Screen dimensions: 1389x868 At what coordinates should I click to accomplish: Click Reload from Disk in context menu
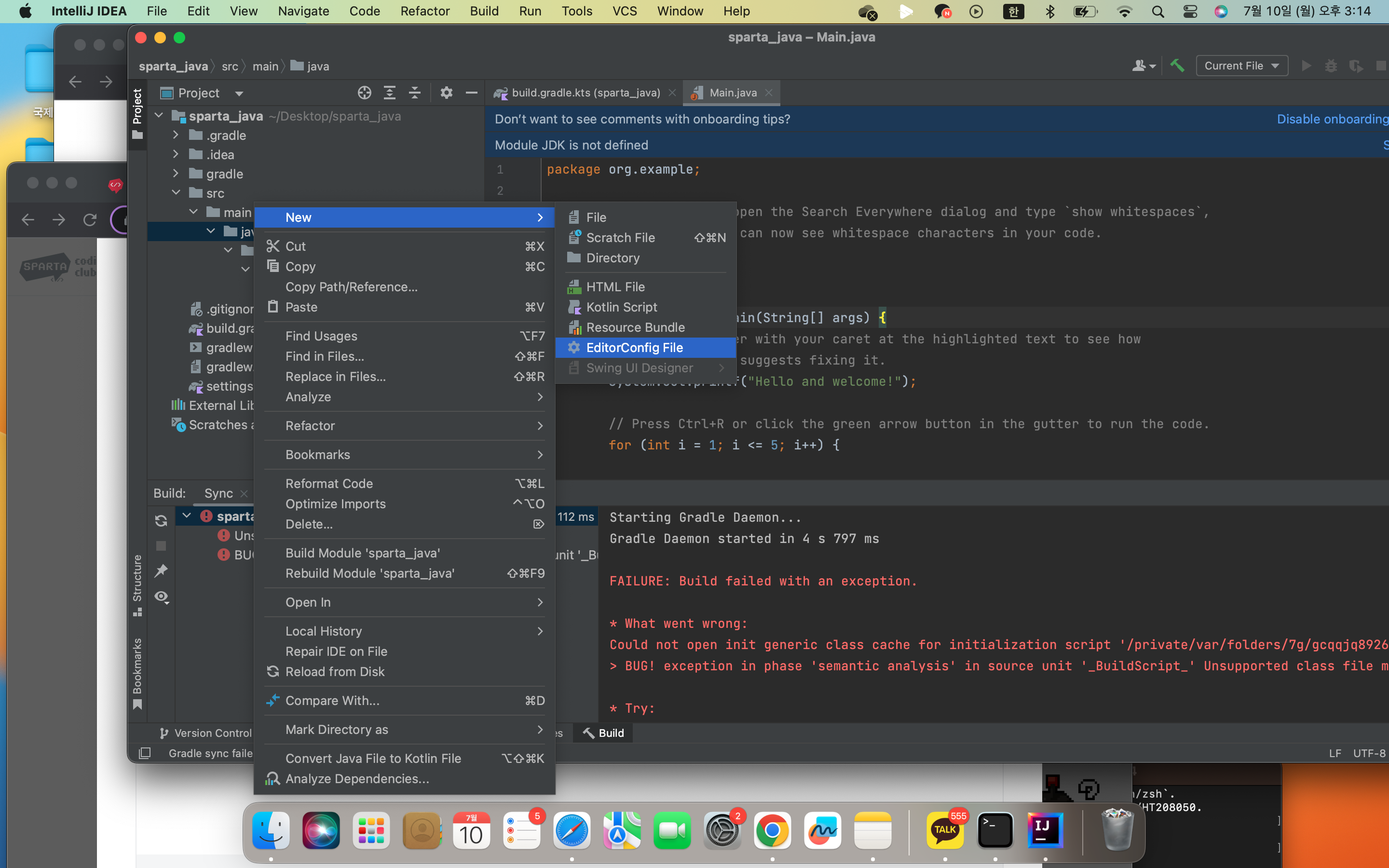pos(404,672)
